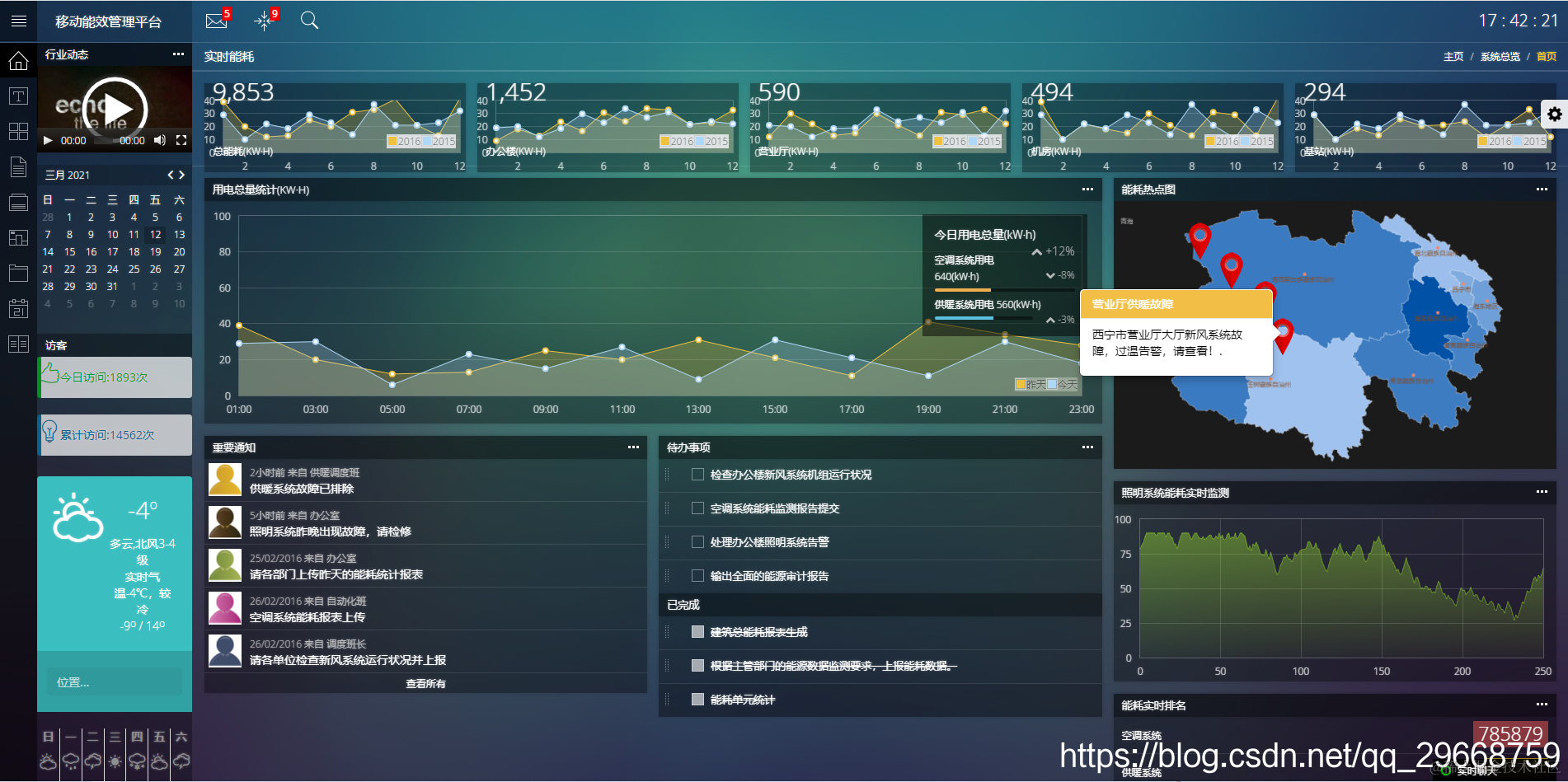1568x782 pixels.
Task: Open the 今日访问:1893次 card
Action: 115,377
